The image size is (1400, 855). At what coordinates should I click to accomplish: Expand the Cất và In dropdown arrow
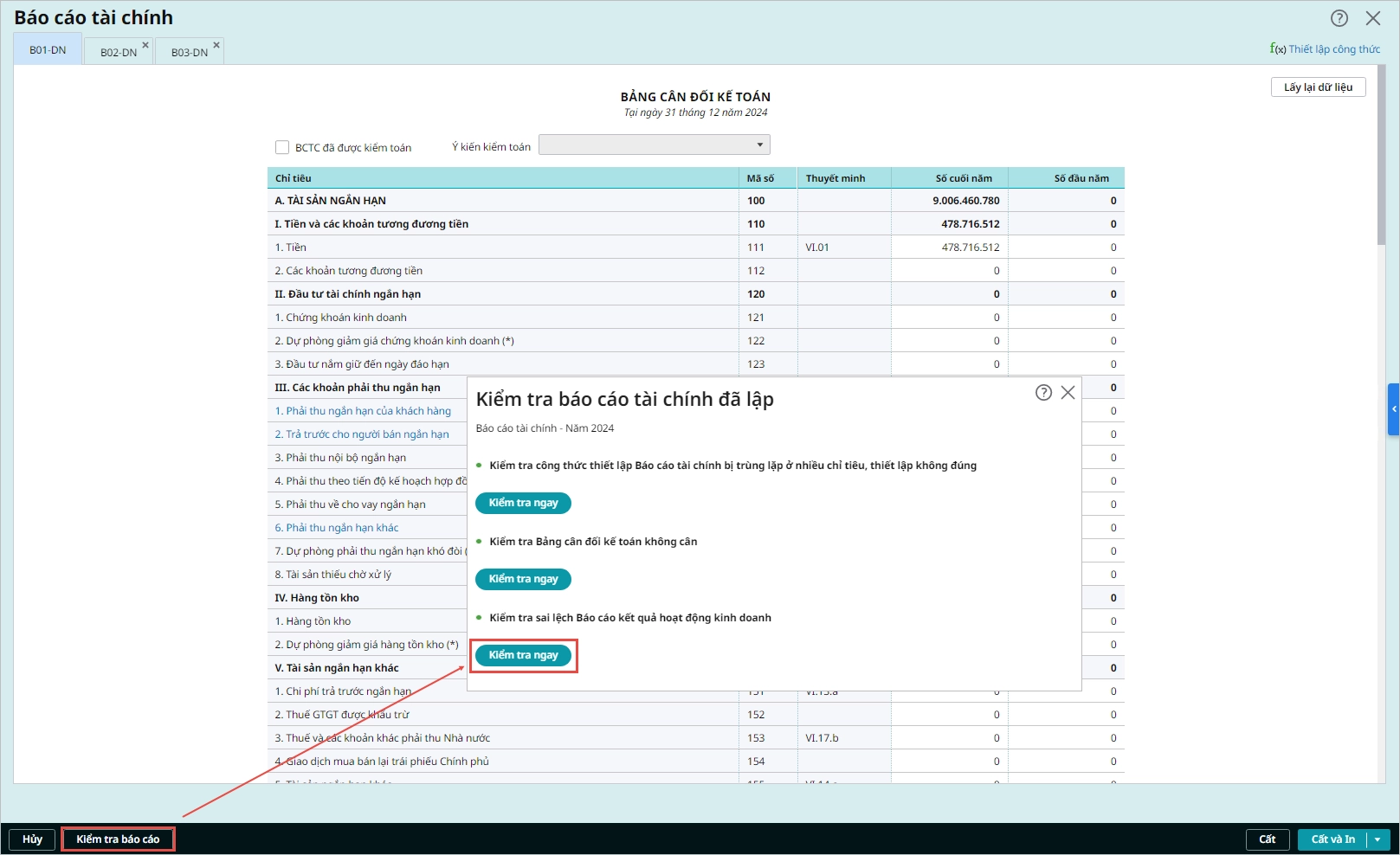pos(1377,839)
